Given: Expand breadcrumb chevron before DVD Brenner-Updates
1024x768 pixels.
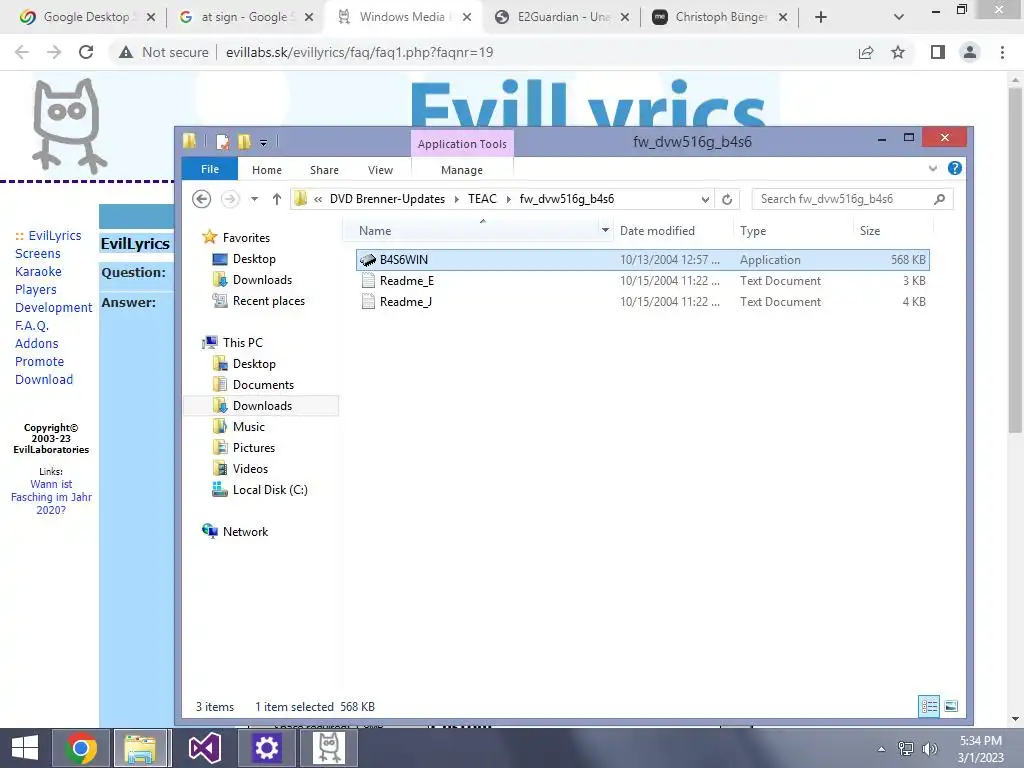Looking at the screenshot, I should tap(318, 199).
